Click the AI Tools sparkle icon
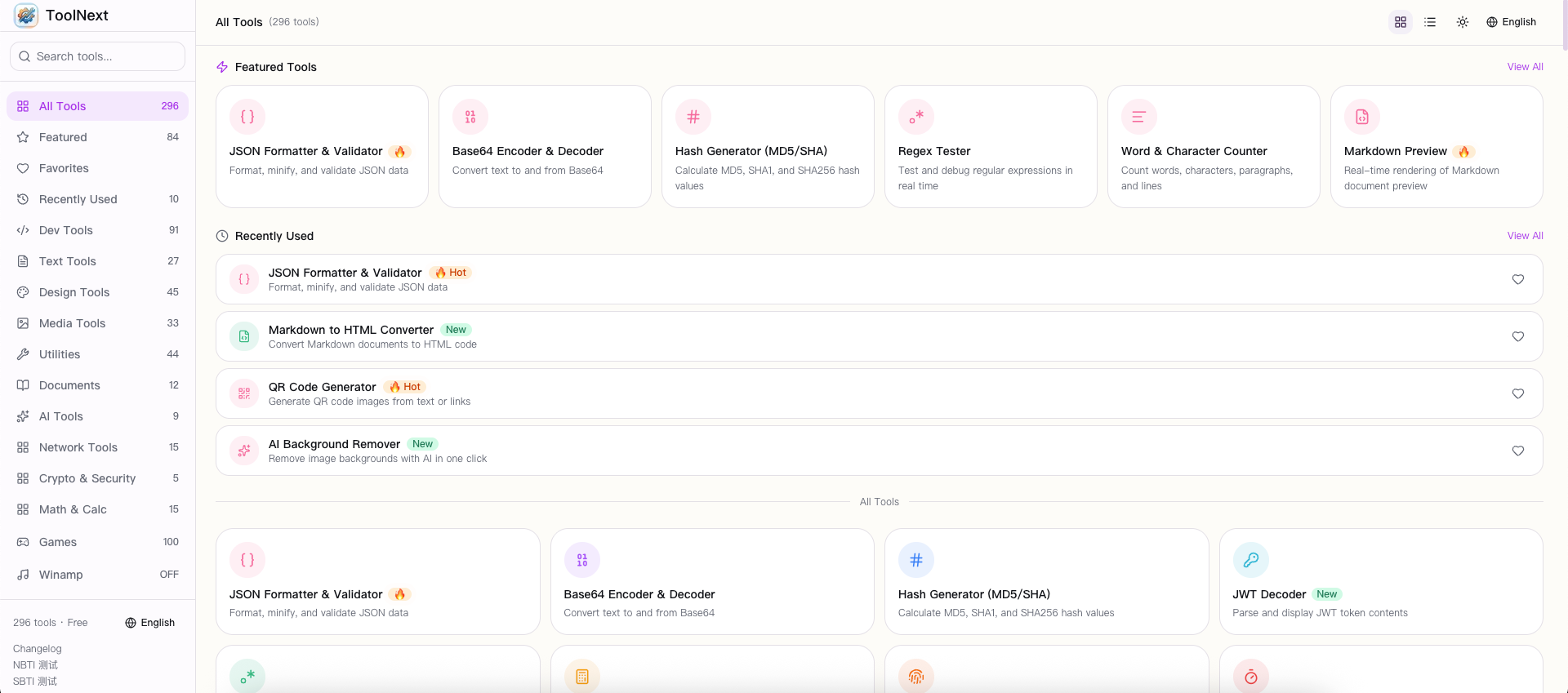This screenshot has width=1568, height=693. tap(23, 416)
